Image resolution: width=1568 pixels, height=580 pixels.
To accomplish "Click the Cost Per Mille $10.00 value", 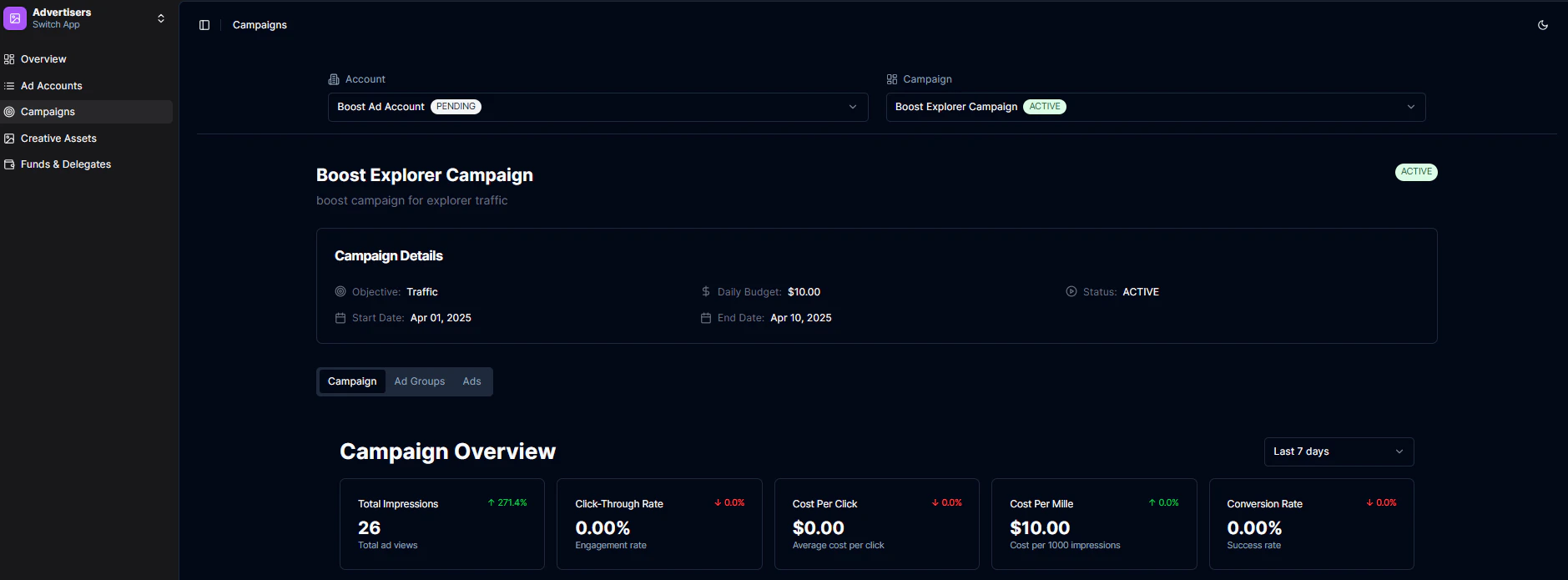I will pyautogui.click(x=1040, y=528).
